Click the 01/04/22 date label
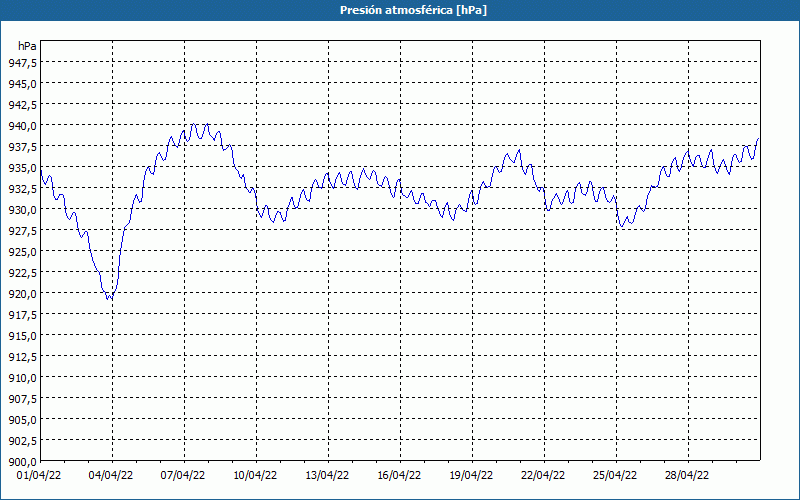Screen dimensions: 800x500 pos(40,476)
